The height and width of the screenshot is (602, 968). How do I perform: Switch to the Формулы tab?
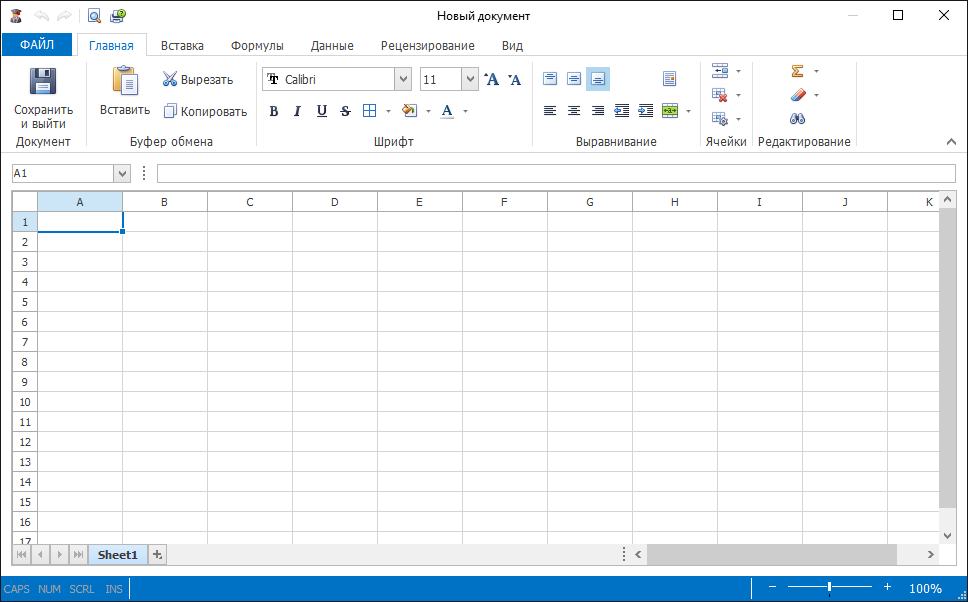pos(257,46)
